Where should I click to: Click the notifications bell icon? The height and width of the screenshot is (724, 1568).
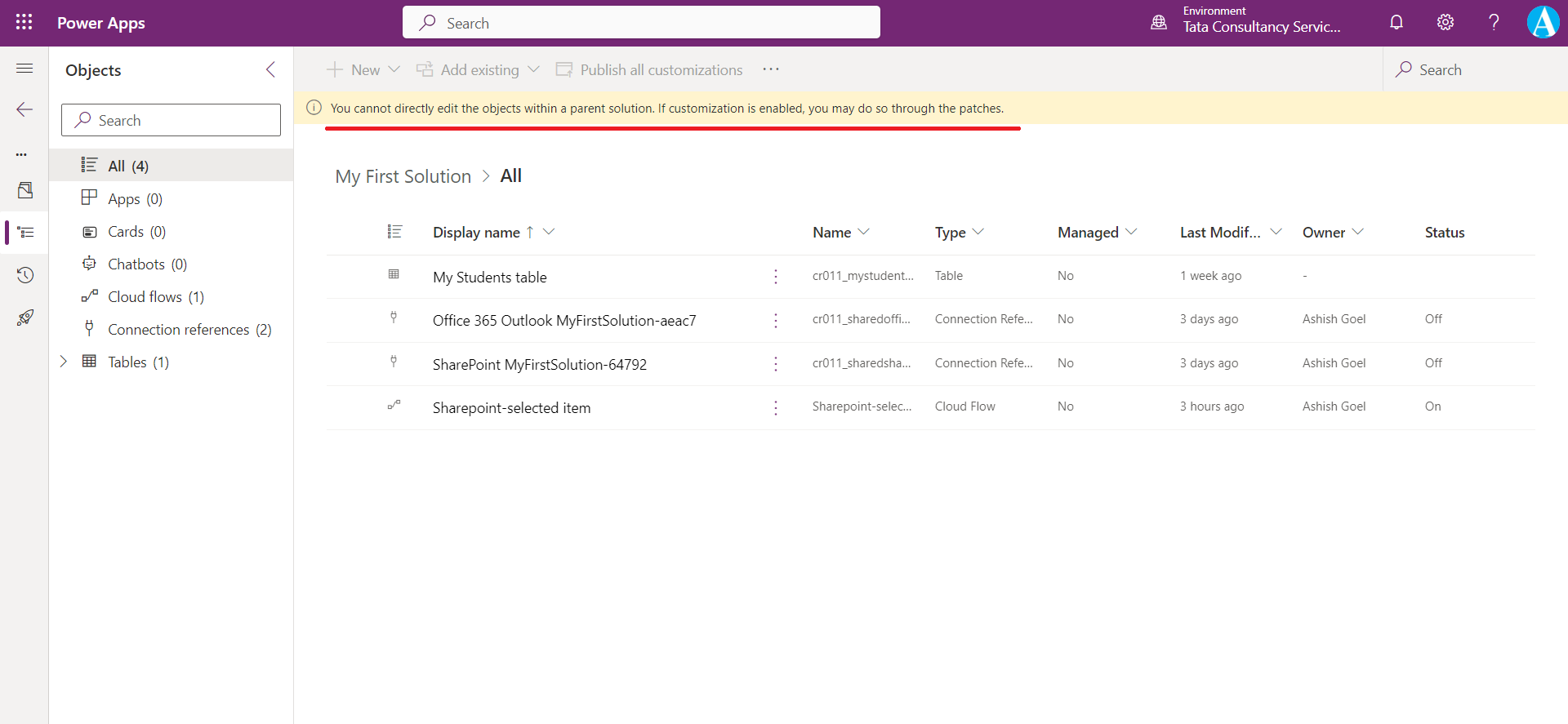click(x=1396, y=22)
